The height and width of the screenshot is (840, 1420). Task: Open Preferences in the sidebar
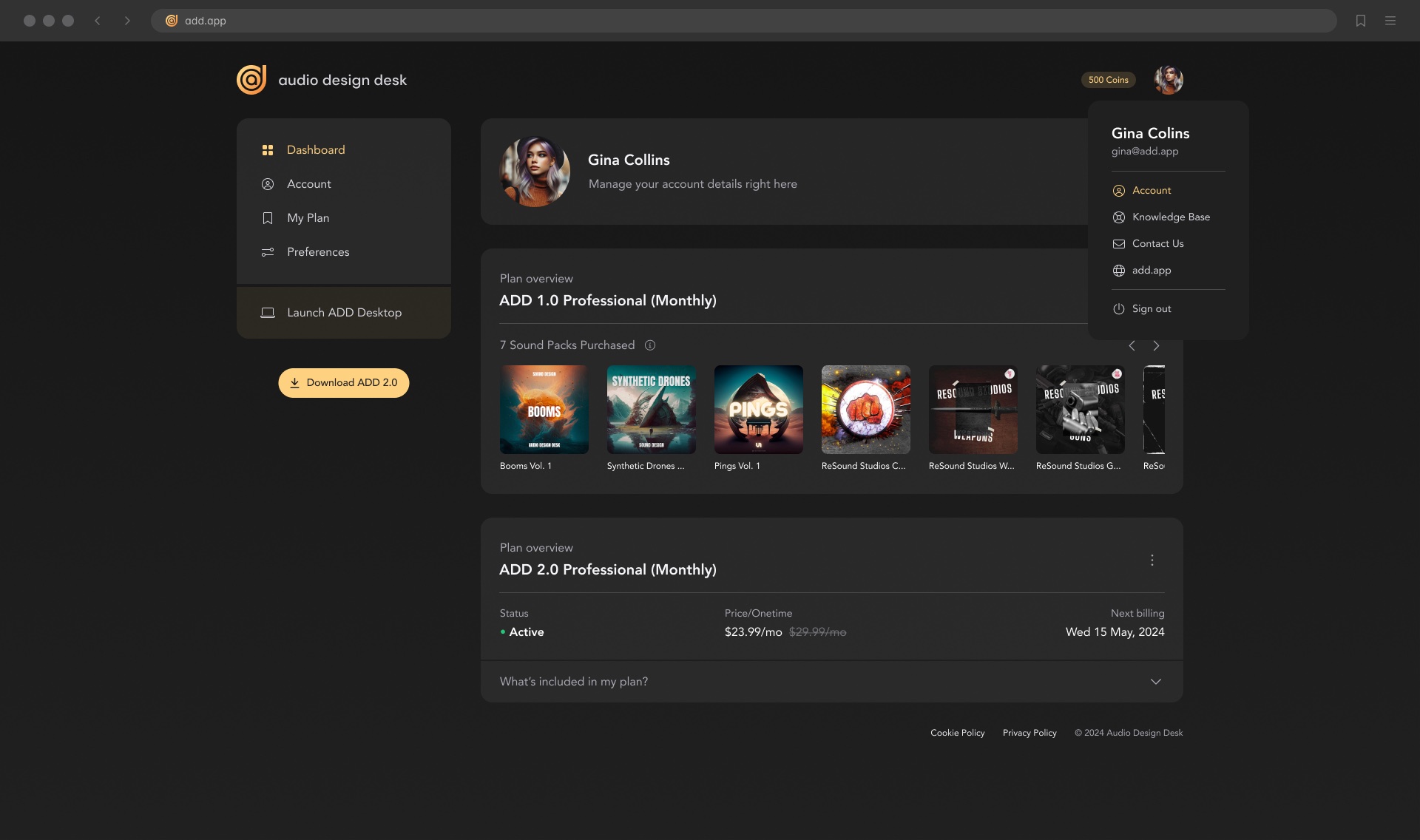coord(318,252)
